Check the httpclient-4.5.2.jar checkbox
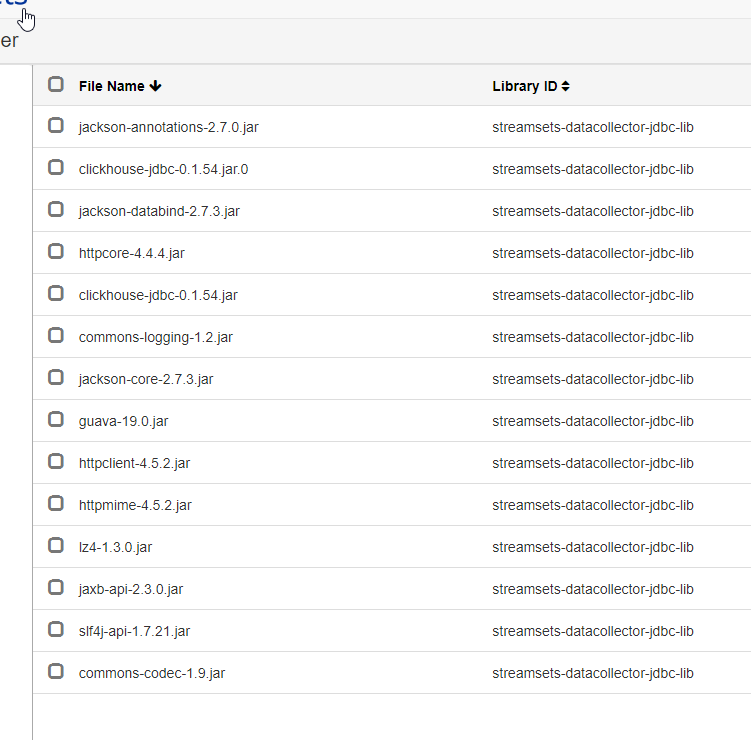Viewport: 751px width, 740px height. pyautogui.click(x=56, y=462)
